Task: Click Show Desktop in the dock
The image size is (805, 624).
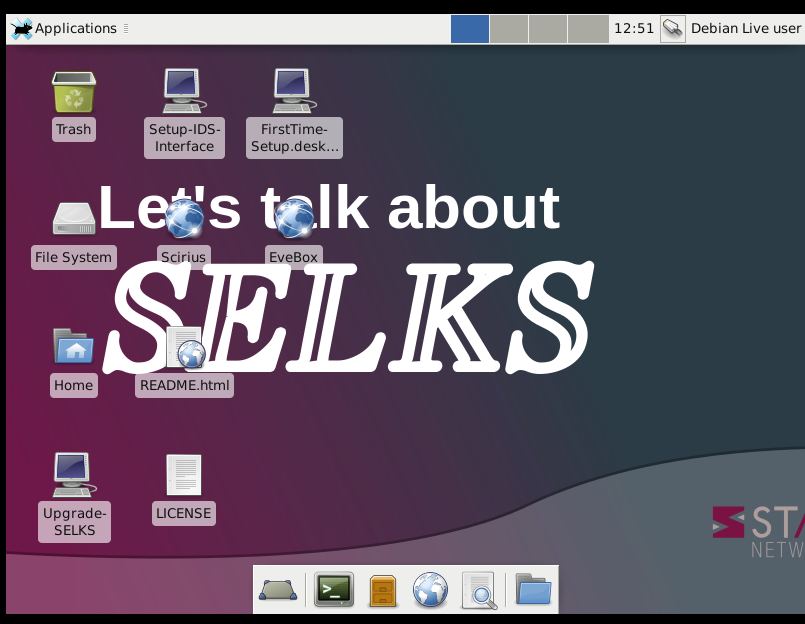Action: pyautogui.click(x=277, y=590)
